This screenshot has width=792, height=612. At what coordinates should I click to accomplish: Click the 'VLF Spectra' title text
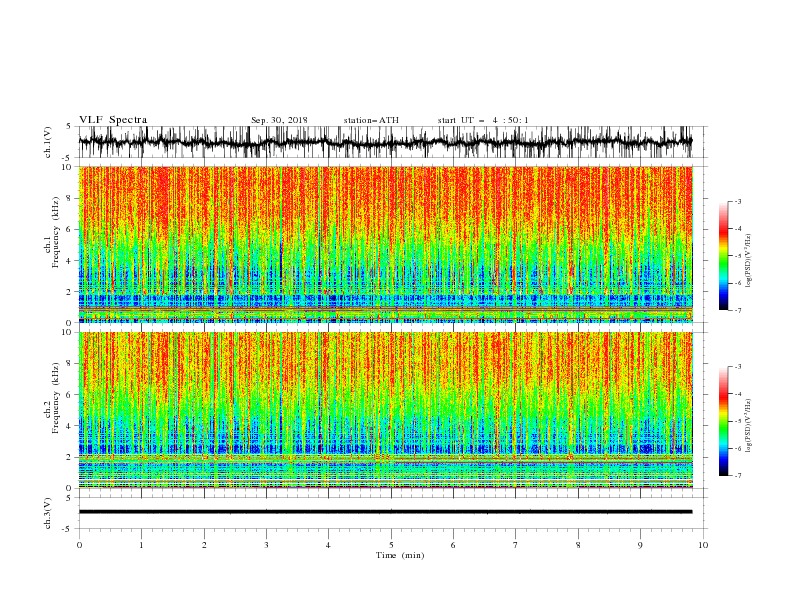click(113, 120)
